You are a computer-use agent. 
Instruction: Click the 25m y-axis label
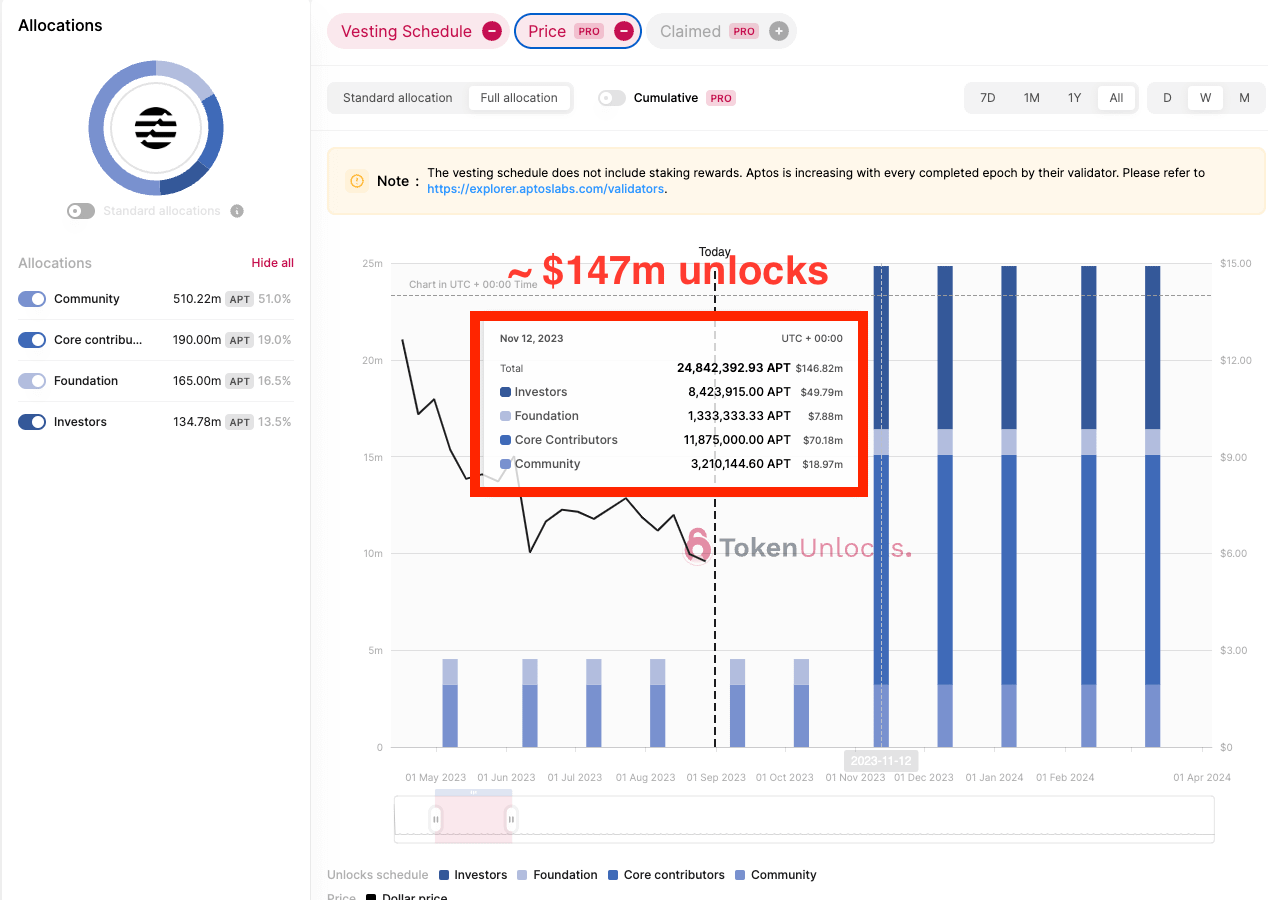pos(372,263)
